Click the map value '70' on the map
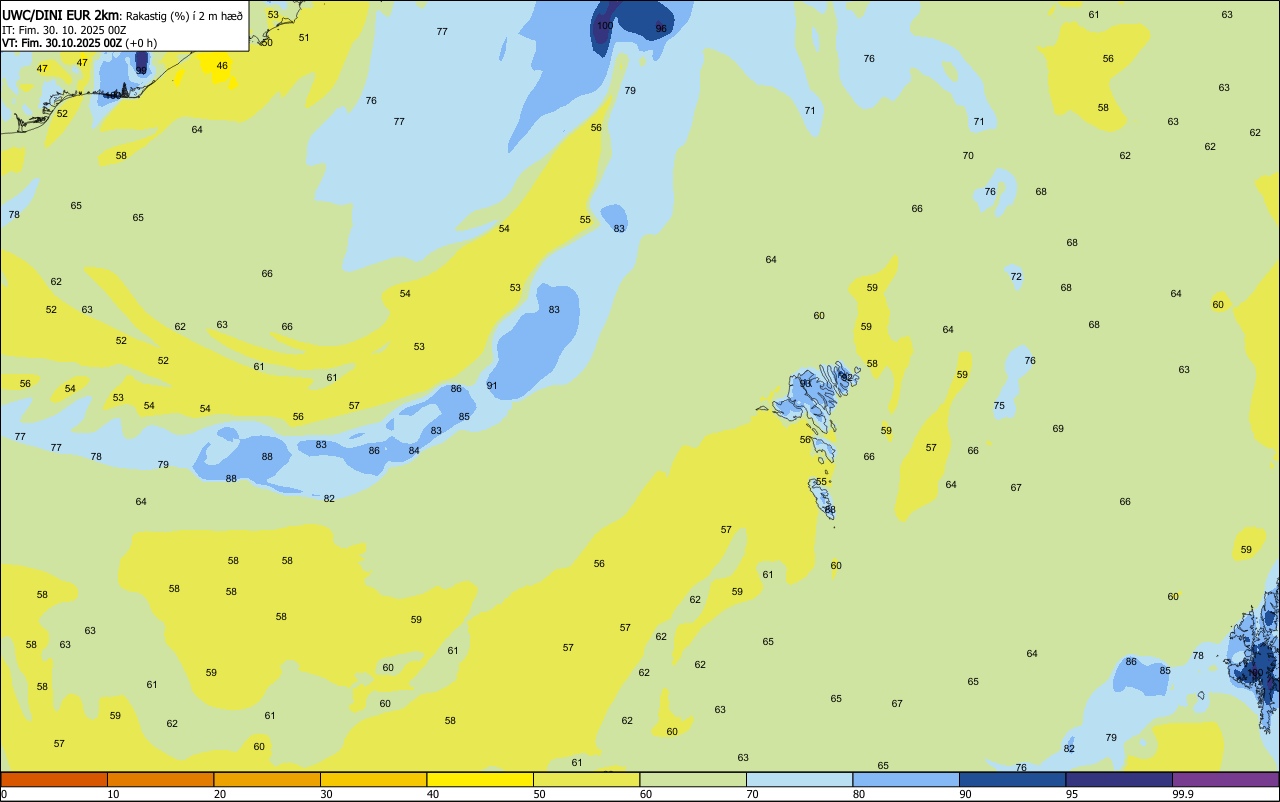Image resolution: width=1280 pixels, height=802 pixels. point(968,156)
